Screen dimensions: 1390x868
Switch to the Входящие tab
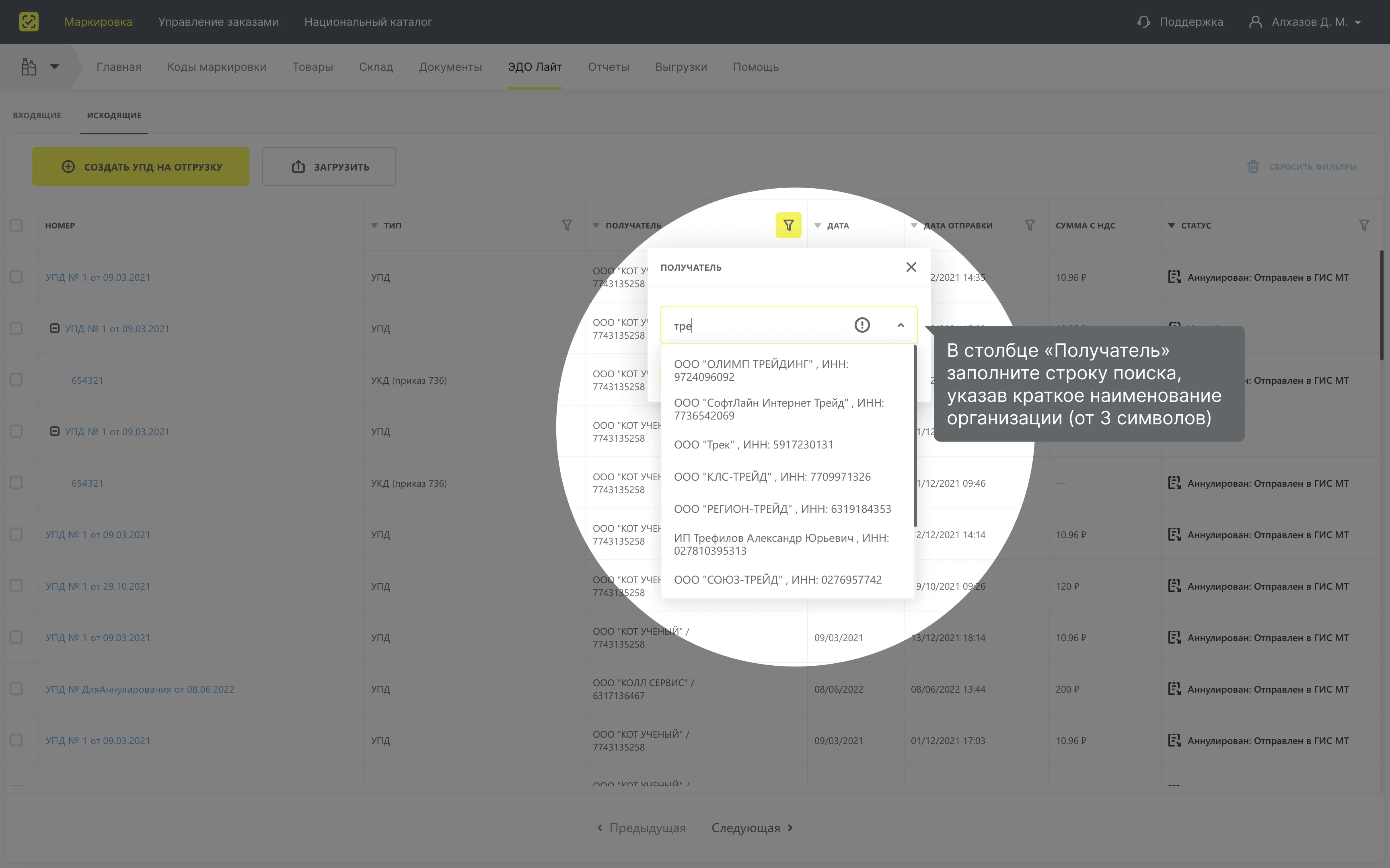37,115
